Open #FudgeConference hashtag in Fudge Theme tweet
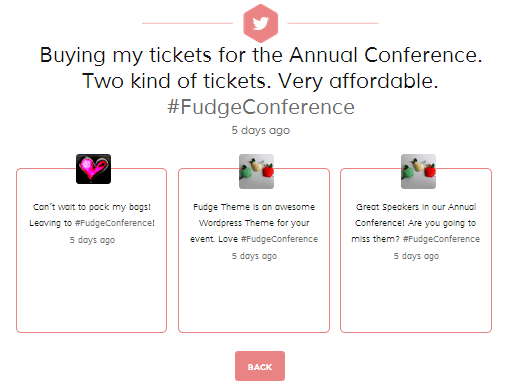 [x=279, y=239]
